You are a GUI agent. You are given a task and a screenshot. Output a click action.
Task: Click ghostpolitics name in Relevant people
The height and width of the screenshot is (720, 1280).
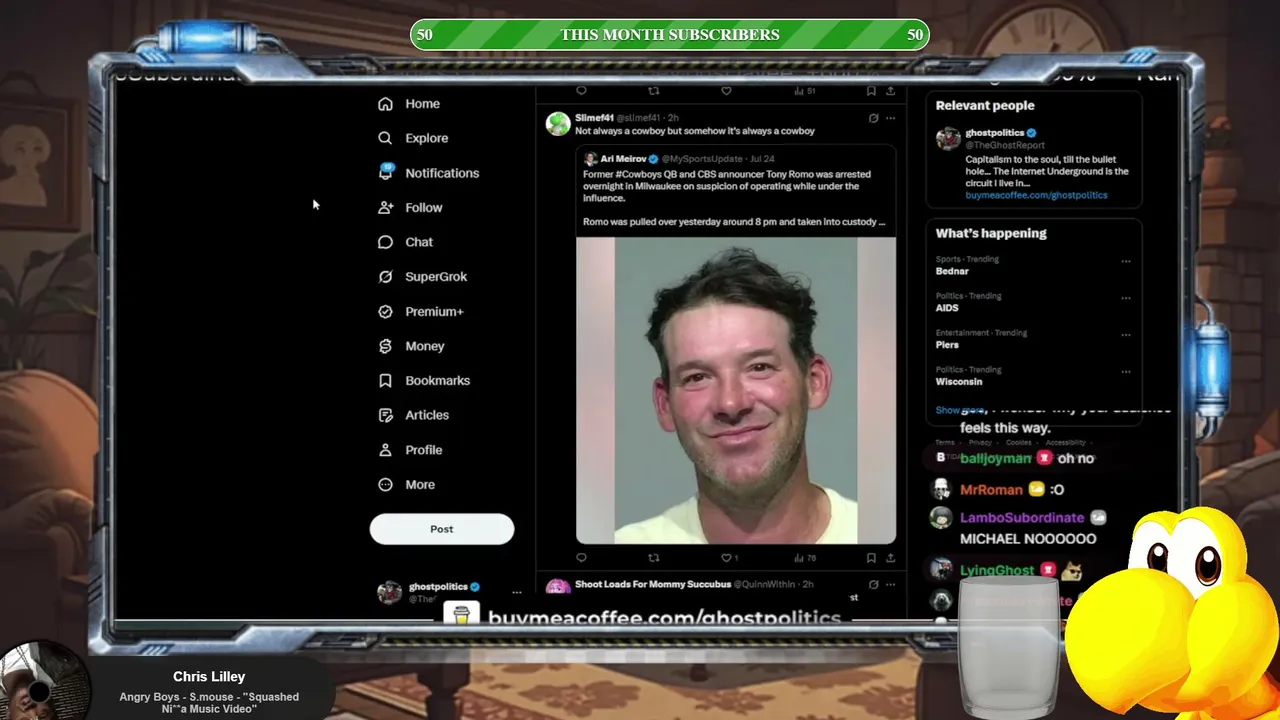[x=994, y=133]
